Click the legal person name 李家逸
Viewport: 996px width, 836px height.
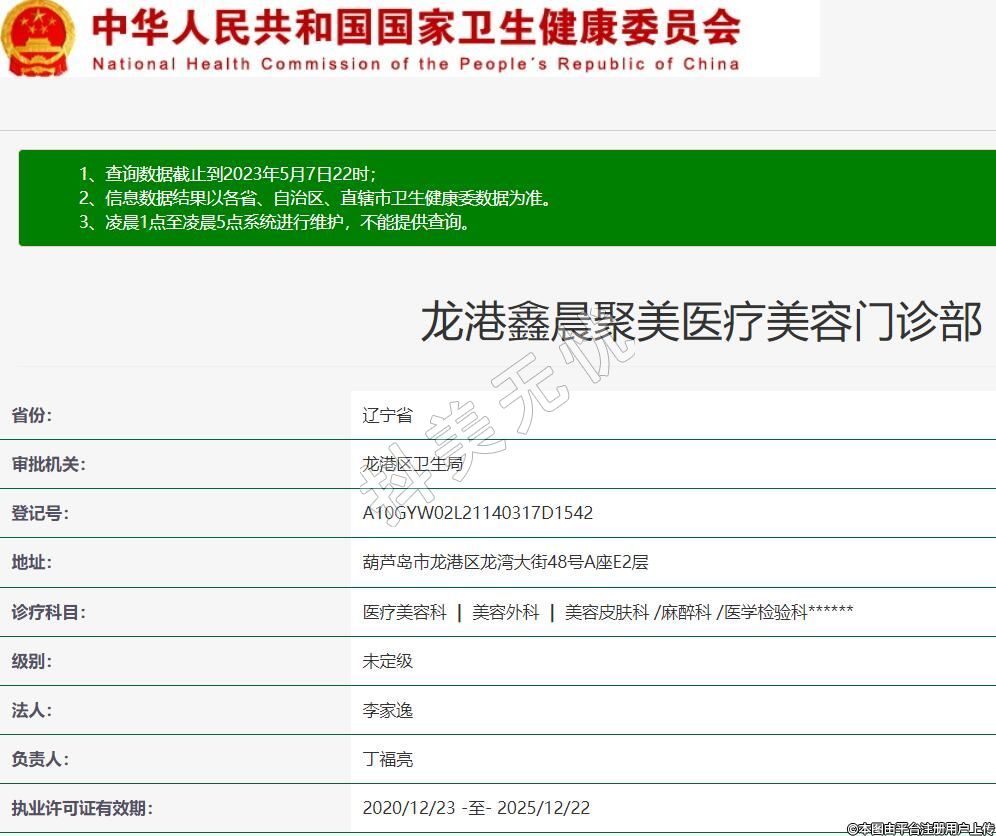387,710
